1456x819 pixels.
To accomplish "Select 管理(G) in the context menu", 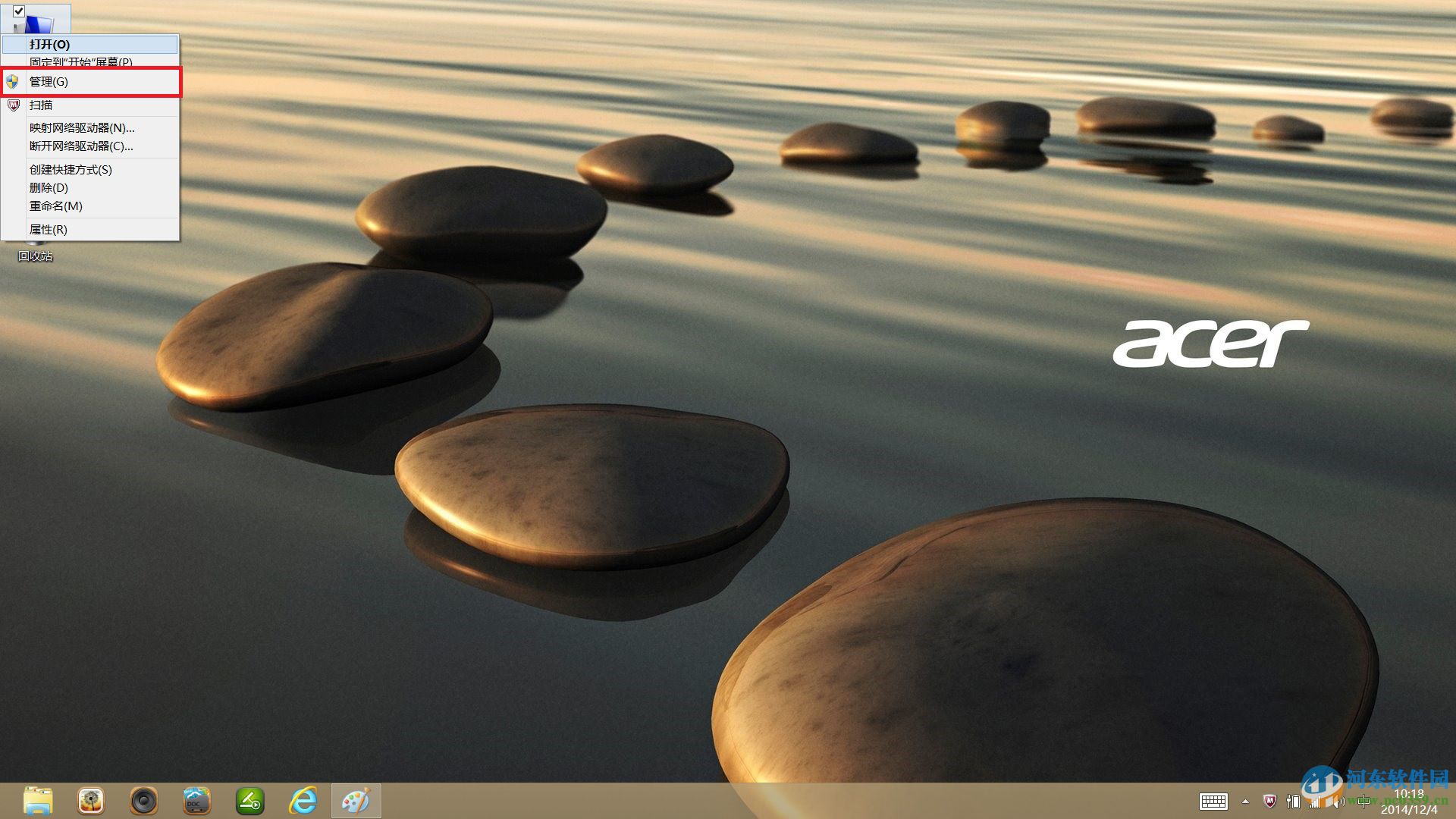I will click(49, 82).
